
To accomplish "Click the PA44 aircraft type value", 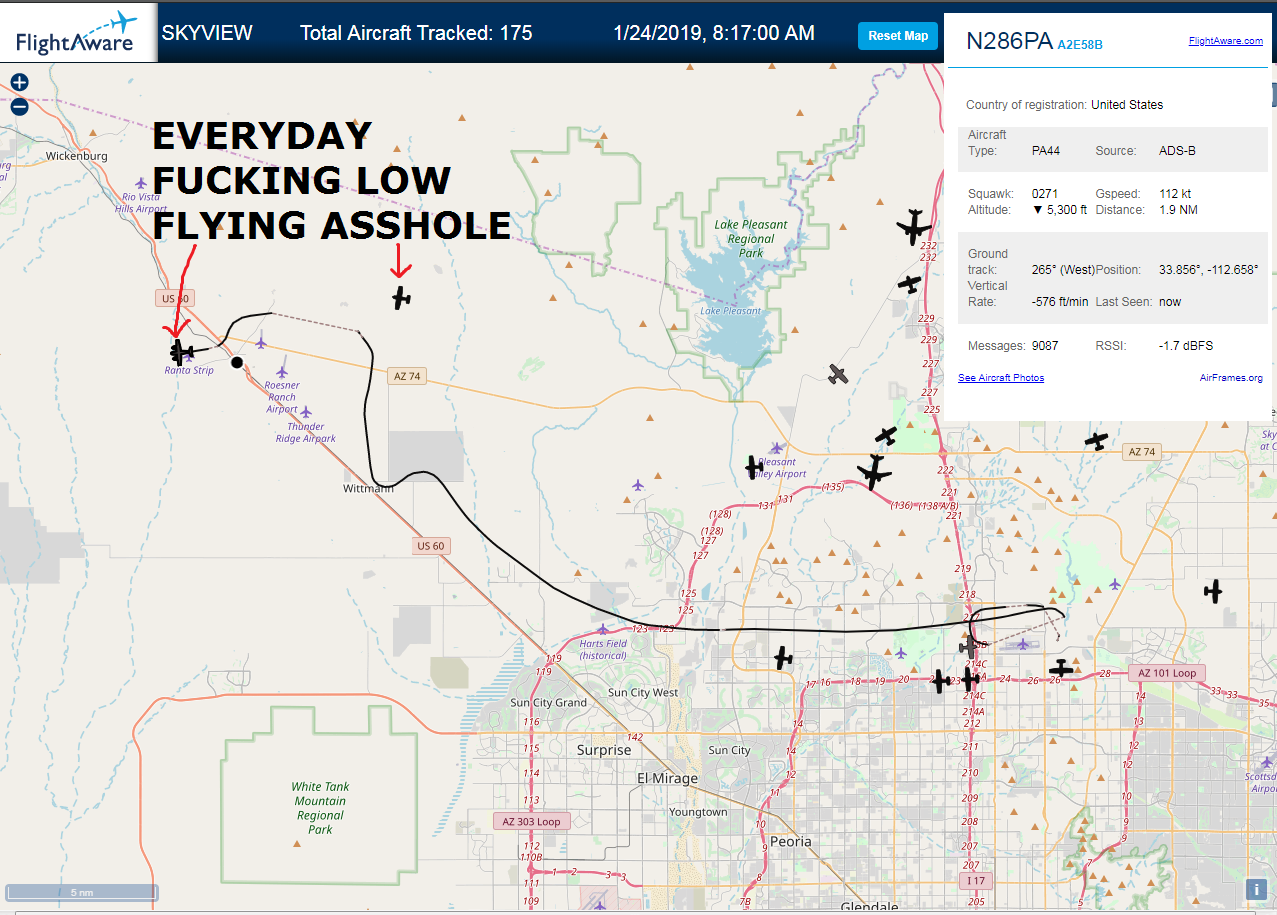I will 1046,151.
